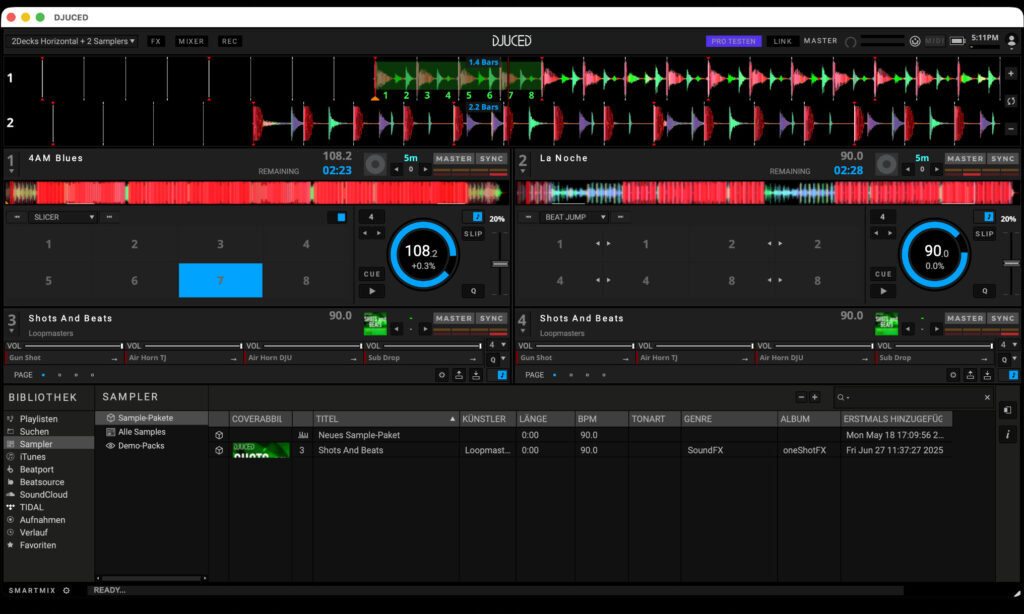Open the SLICER pad mode dropdown
1024x614 pixels.
[x=63, y=217]
